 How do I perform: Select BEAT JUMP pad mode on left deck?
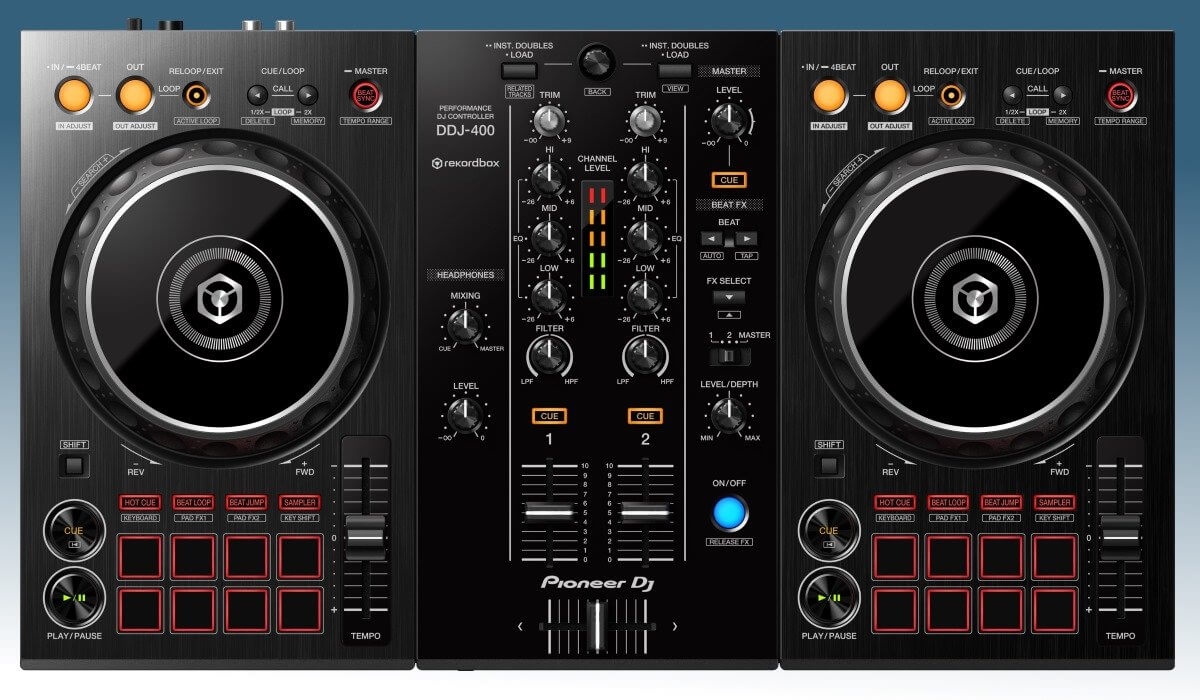247,503
